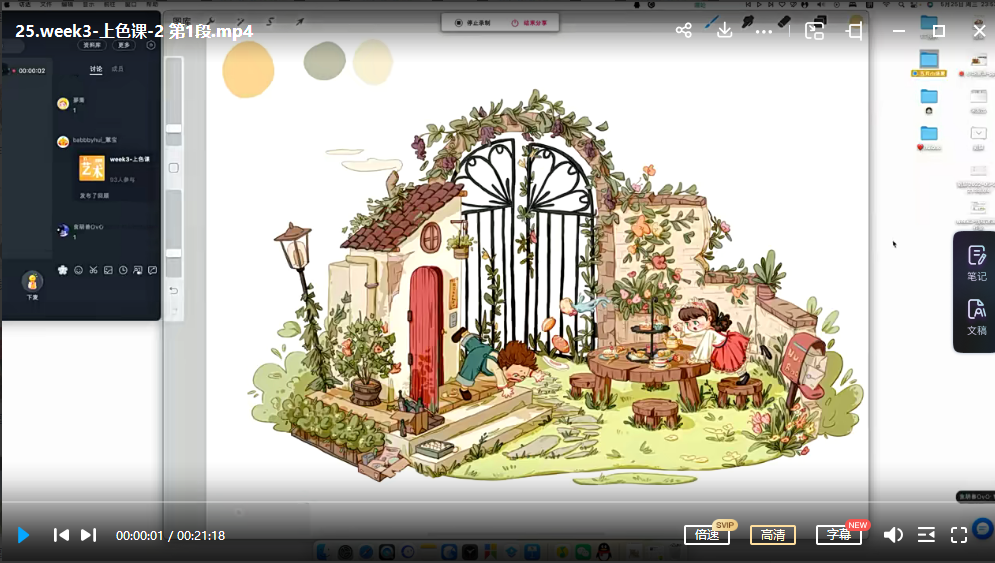Skip to the next video

click(x=88, y=535)
